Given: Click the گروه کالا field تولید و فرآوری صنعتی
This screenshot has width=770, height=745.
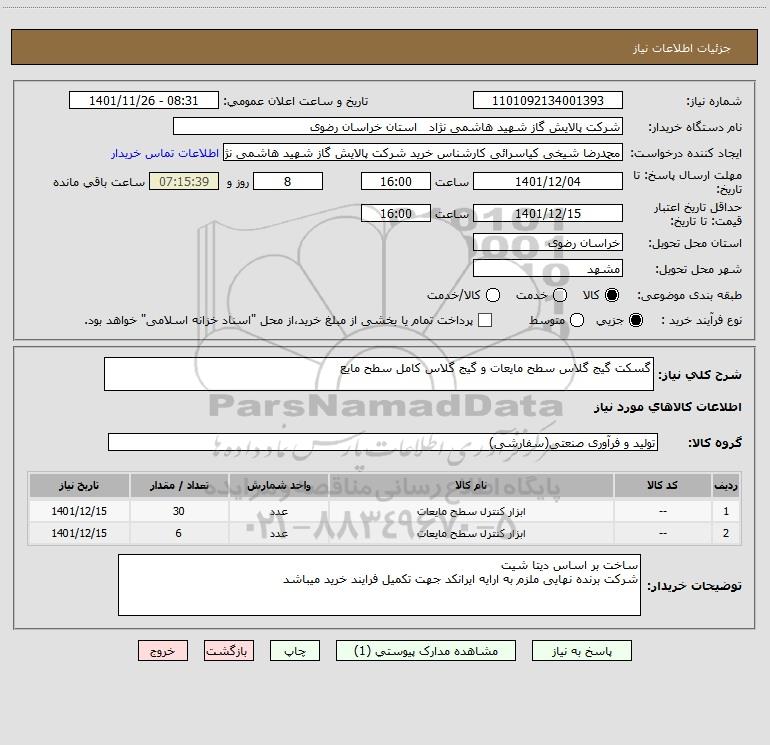Looking at the screenshot, I should point(383,442).
